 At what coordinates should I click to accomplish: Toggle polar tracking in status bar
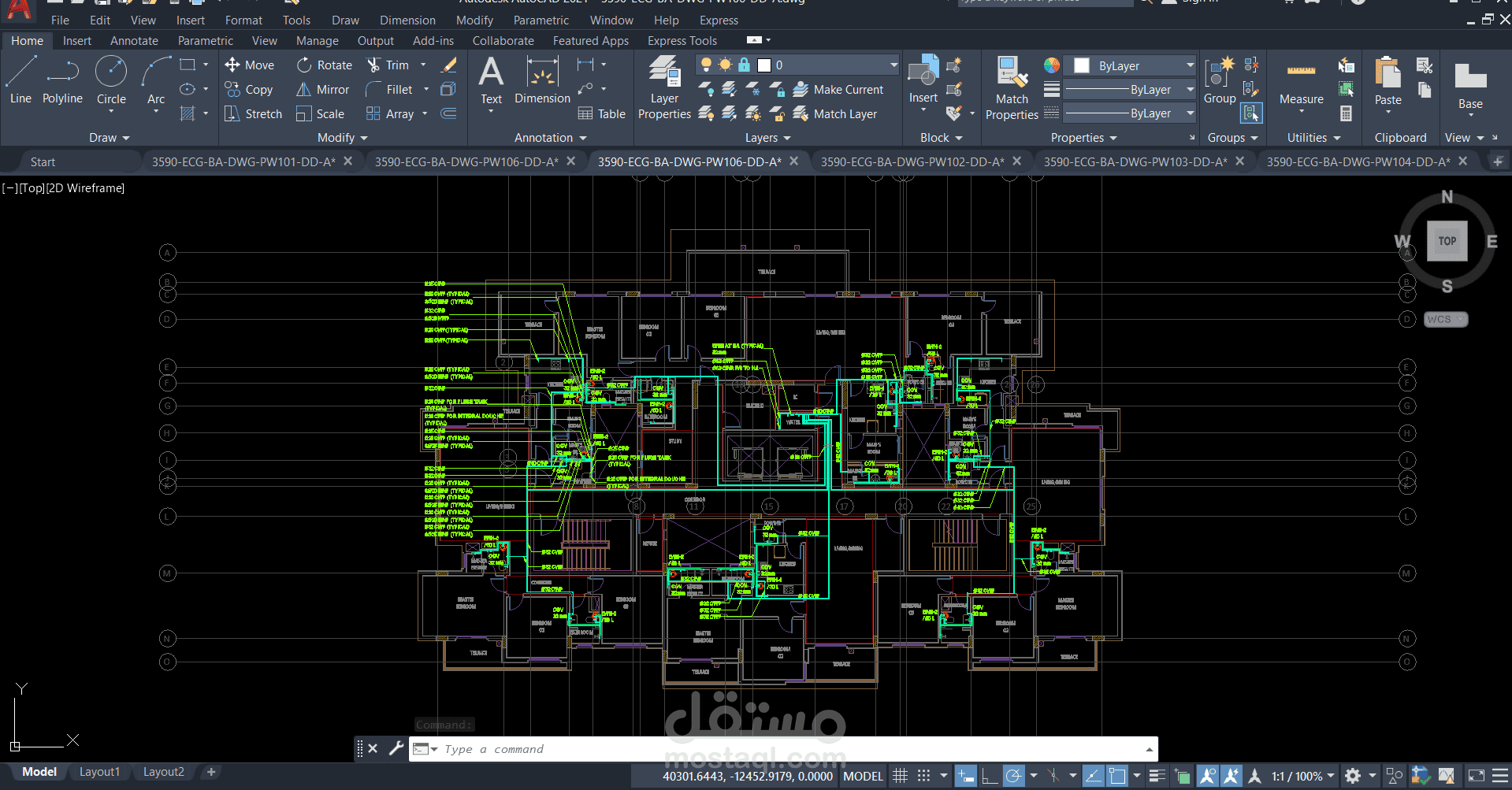[x=1013, y=776]
